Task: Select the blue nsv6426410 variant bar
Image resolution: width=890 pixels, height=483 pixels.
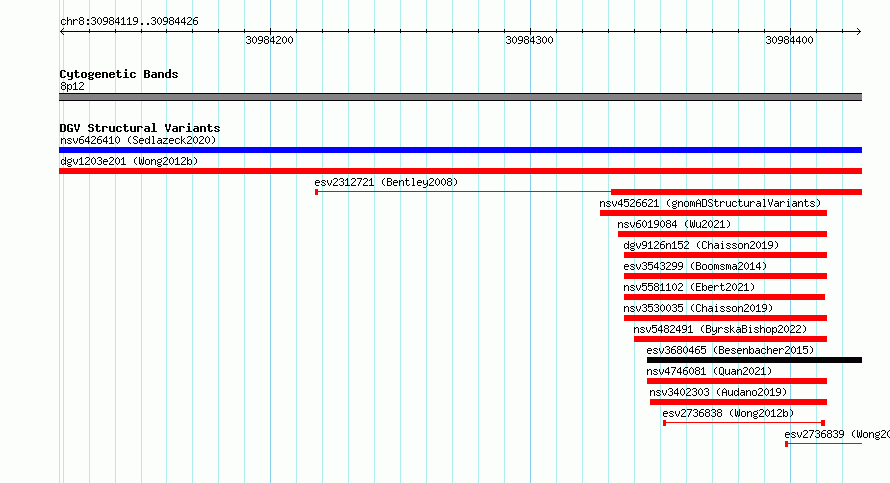Action: click(460, 150)
